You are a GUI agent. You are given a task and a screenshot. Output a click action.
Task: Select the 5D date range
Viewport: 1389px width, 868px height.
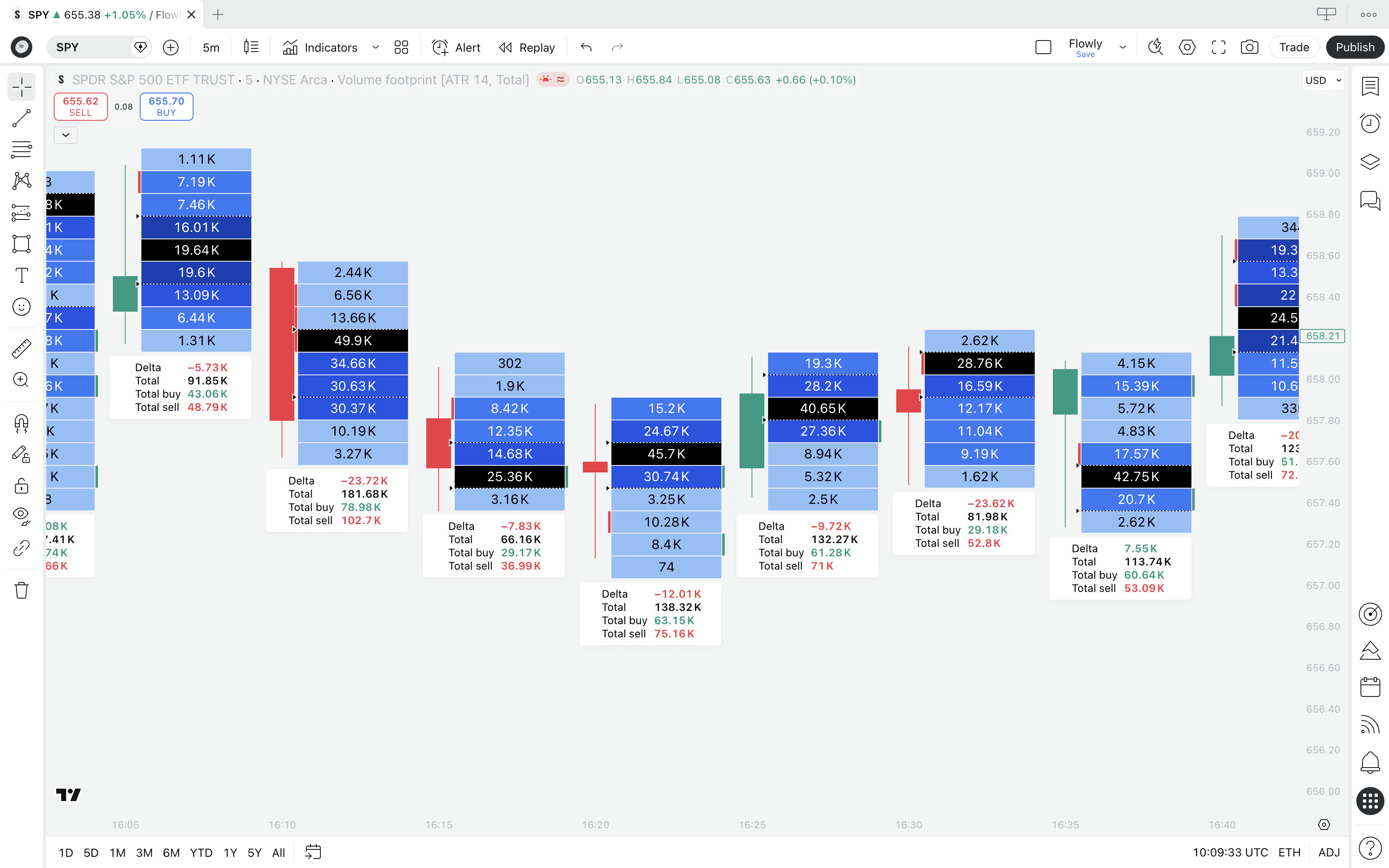coord(91,852)
